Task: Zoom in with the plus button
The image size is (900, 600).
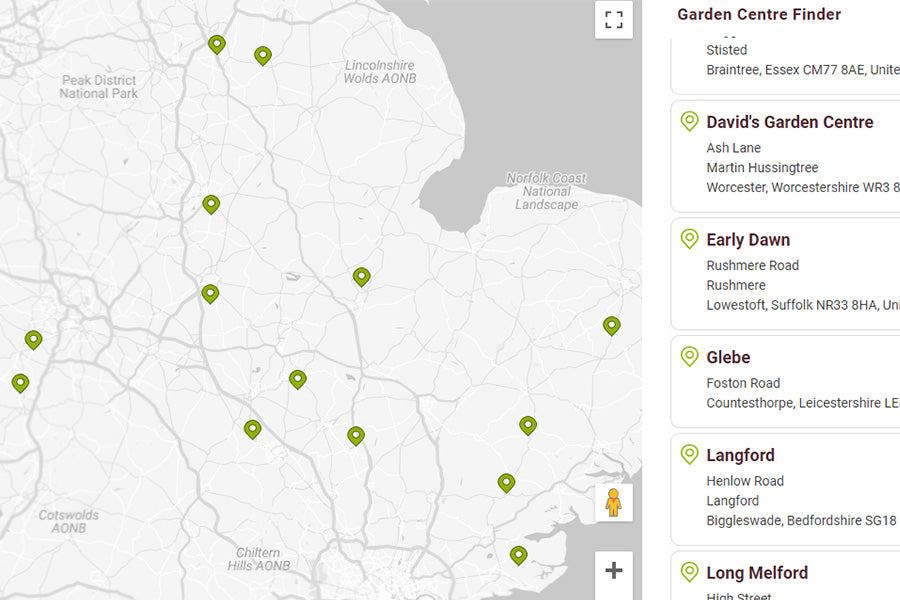Action: [613, 570]
